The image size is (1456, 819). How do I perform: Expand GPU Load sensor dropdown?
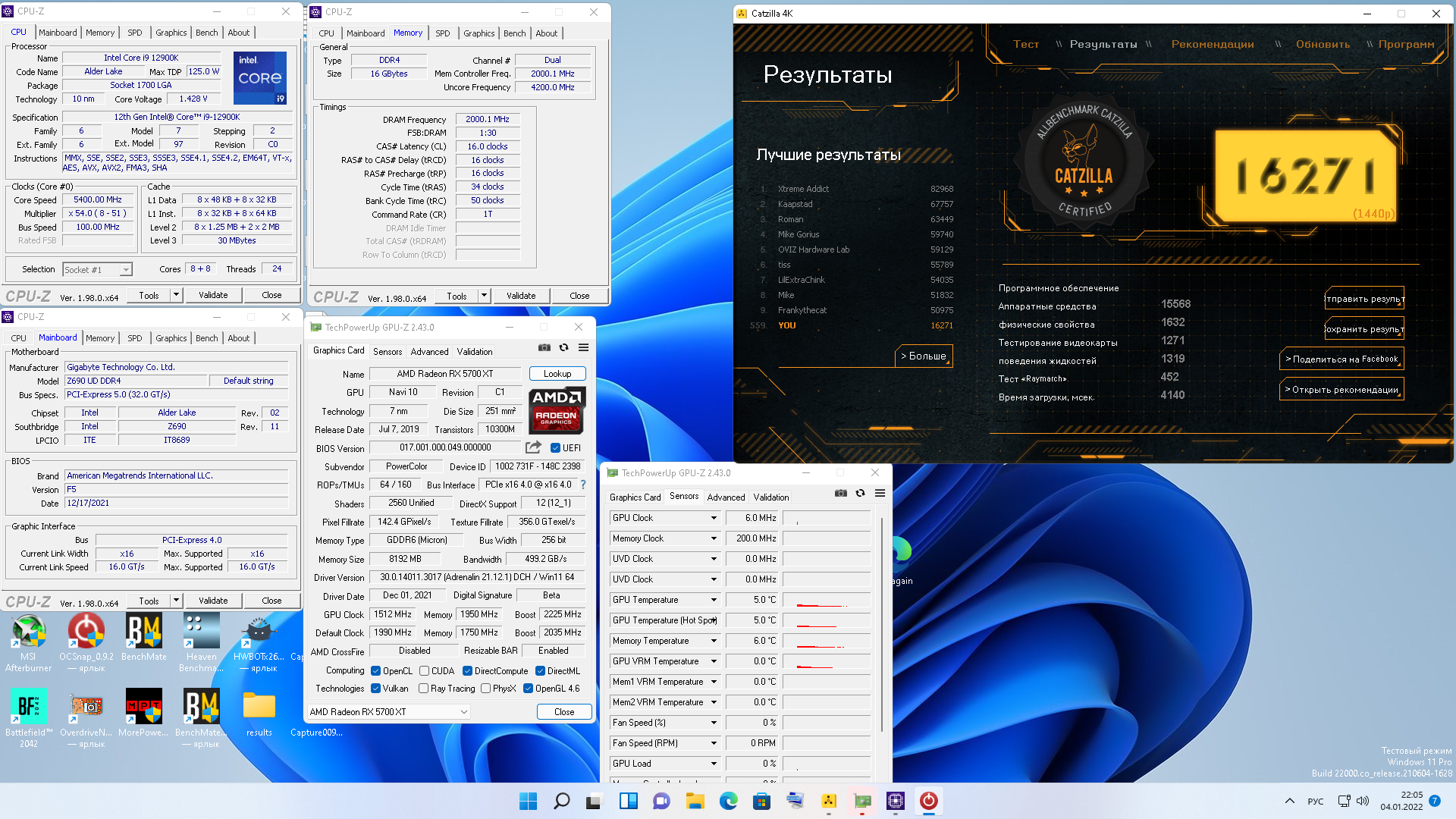click(x=714, y=764)
